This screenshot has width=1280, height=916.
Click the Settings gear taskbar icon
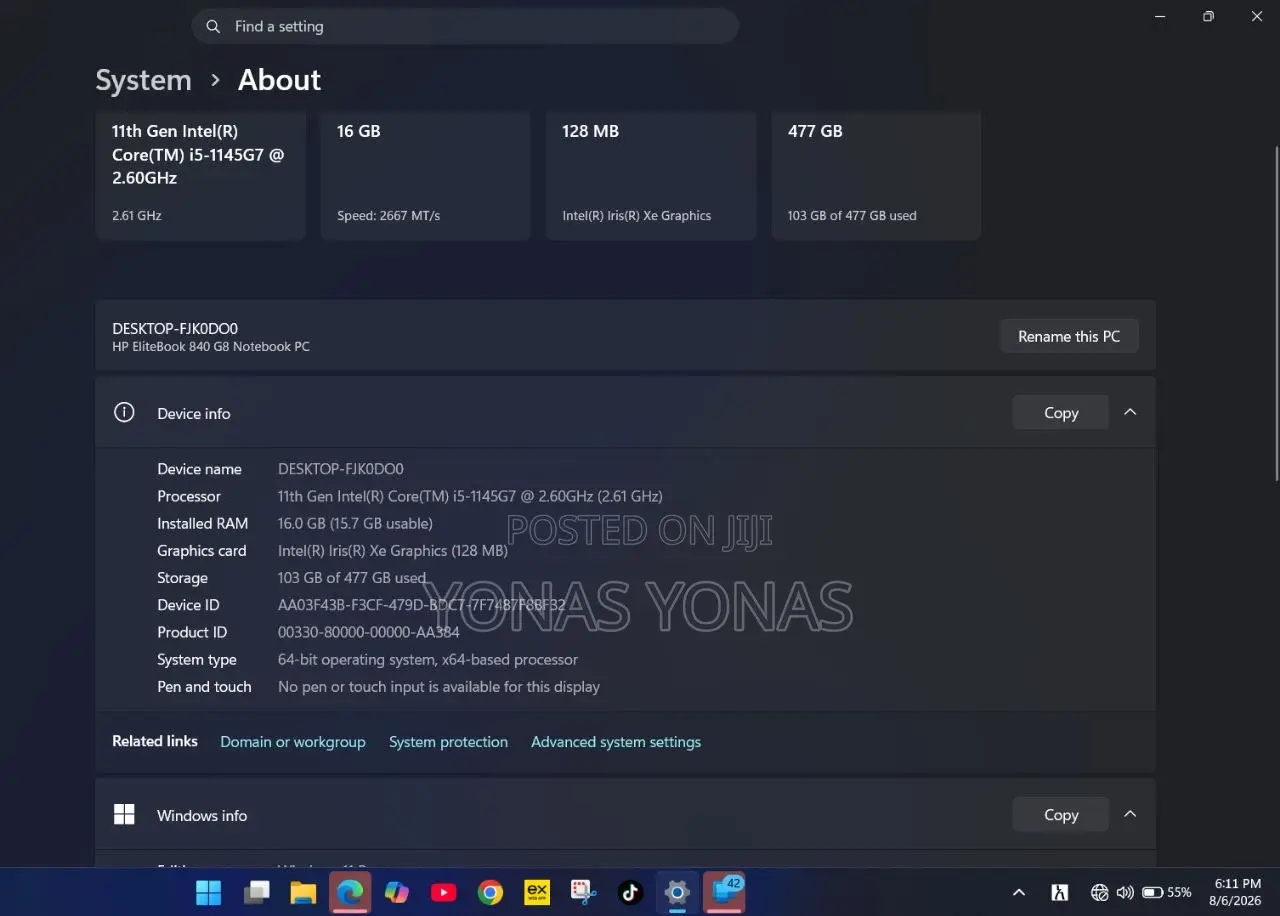coord(677,892)
